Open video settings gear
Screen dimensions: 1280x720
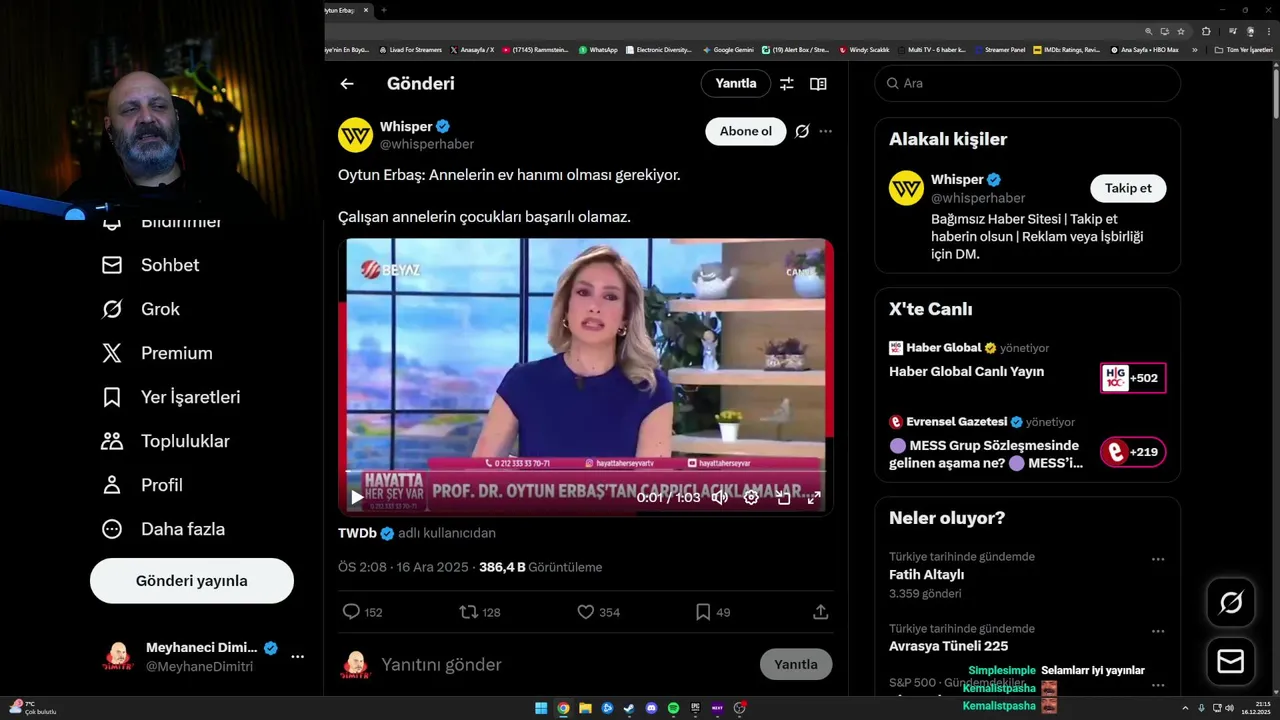coord(751,497)
